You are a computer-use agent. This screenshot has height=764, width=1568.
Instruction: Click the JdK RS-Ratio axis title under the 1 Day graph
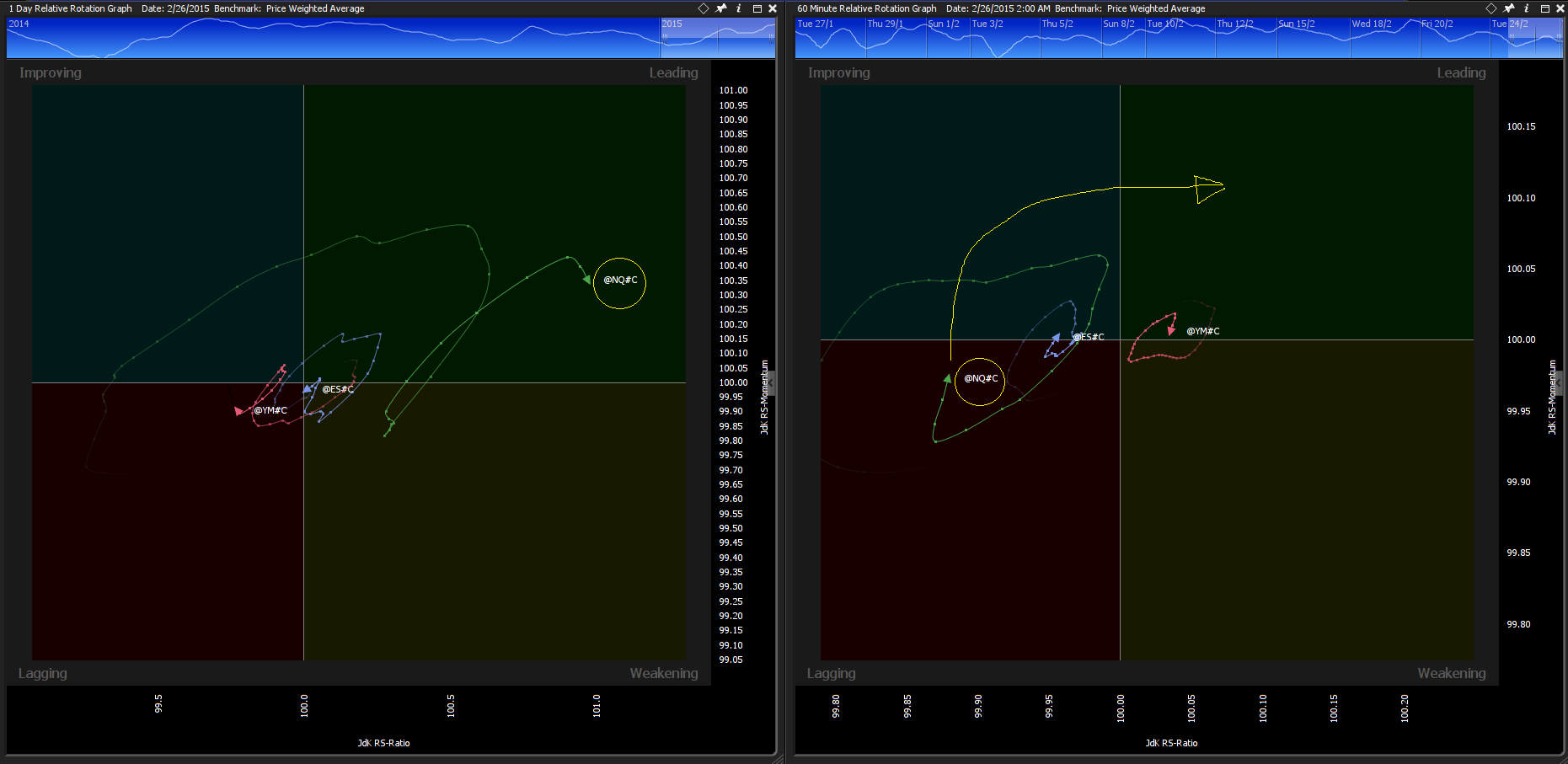[x=383, y=743]
